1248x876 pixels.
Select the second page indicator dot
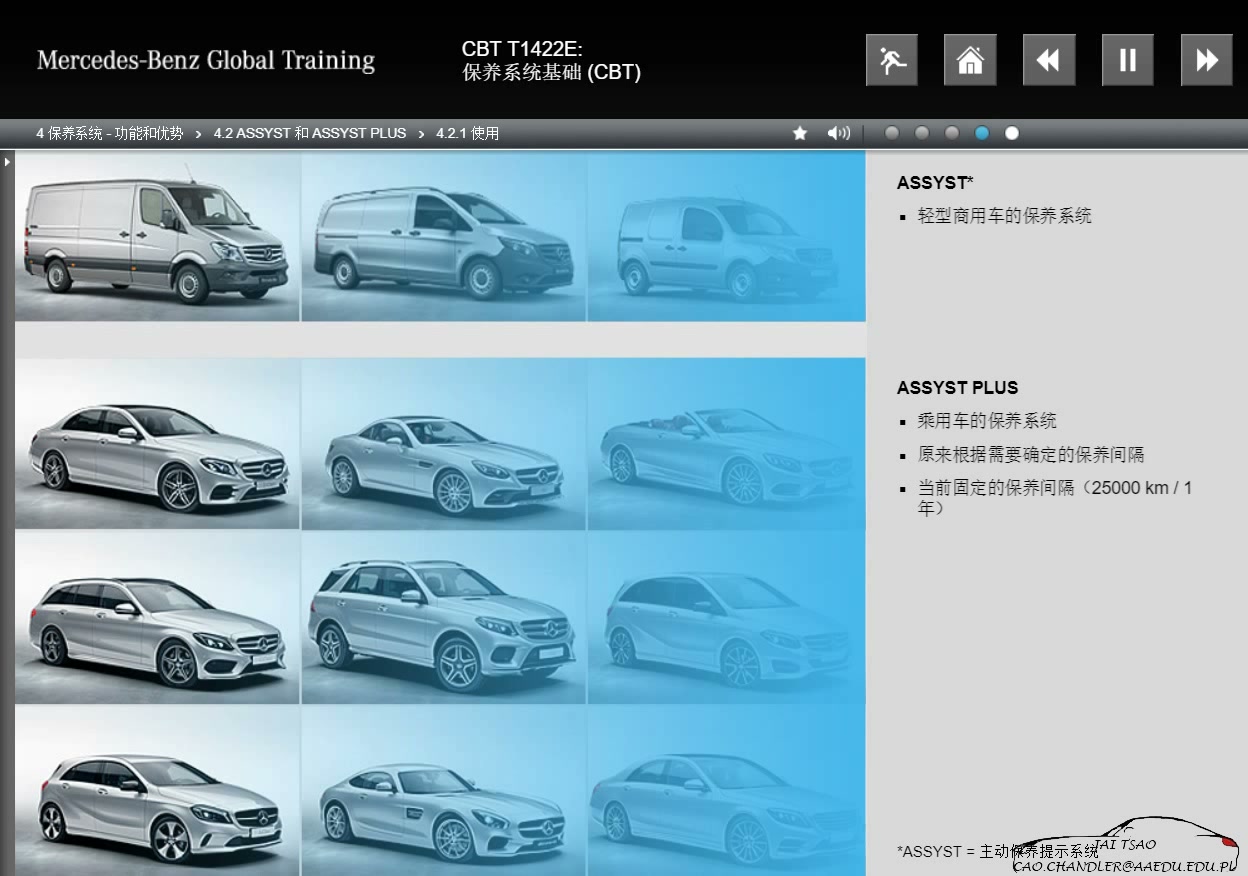point(922,133)
